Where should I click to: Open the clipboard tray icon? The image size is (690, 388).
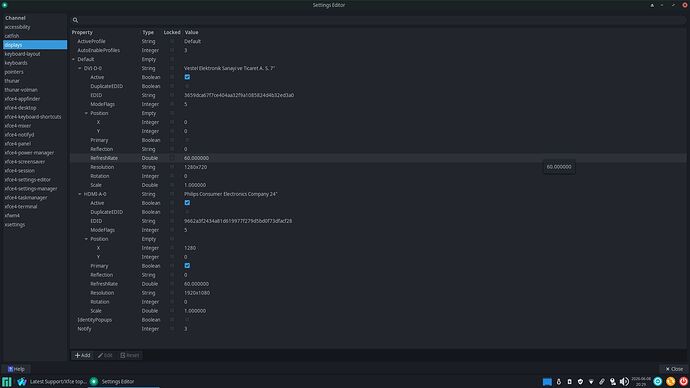569,381
